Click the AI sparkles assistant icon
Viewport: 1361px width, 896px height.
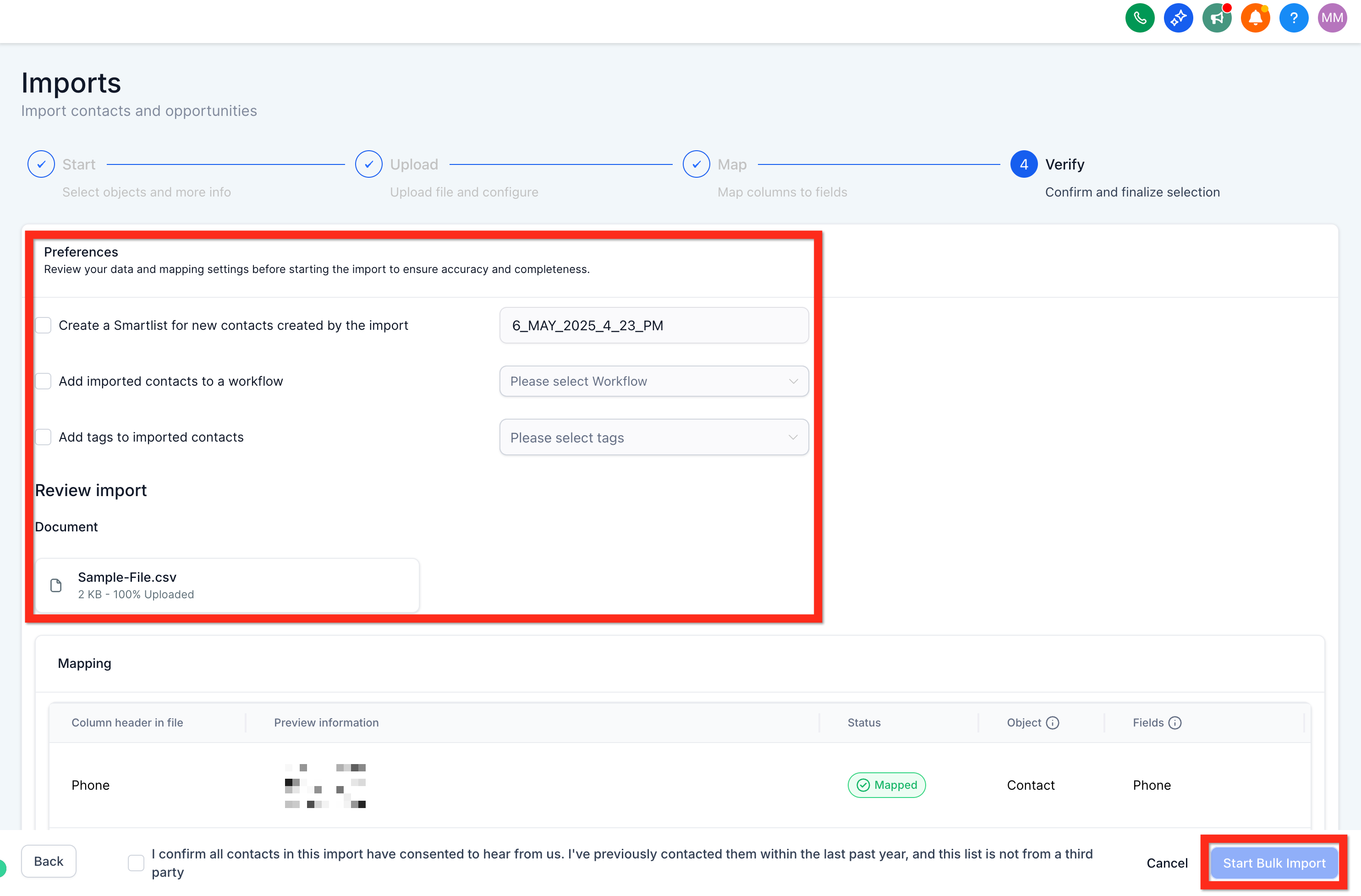coord(1178,18)
